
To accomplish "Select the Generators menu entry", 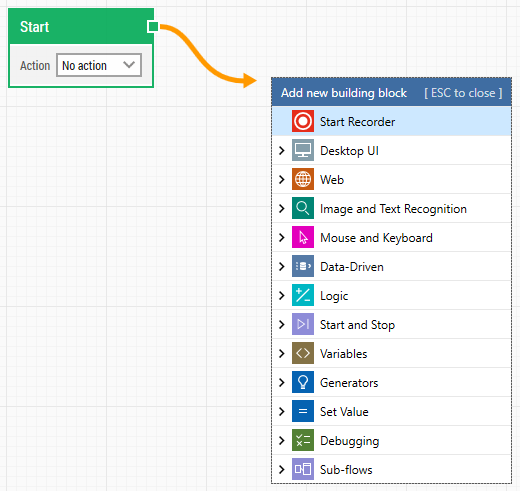I will click(392, 382).
